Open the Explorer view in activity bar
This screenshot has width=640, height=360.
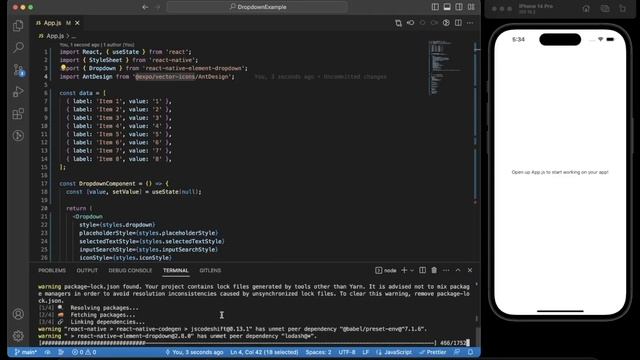tap(18, 26)
